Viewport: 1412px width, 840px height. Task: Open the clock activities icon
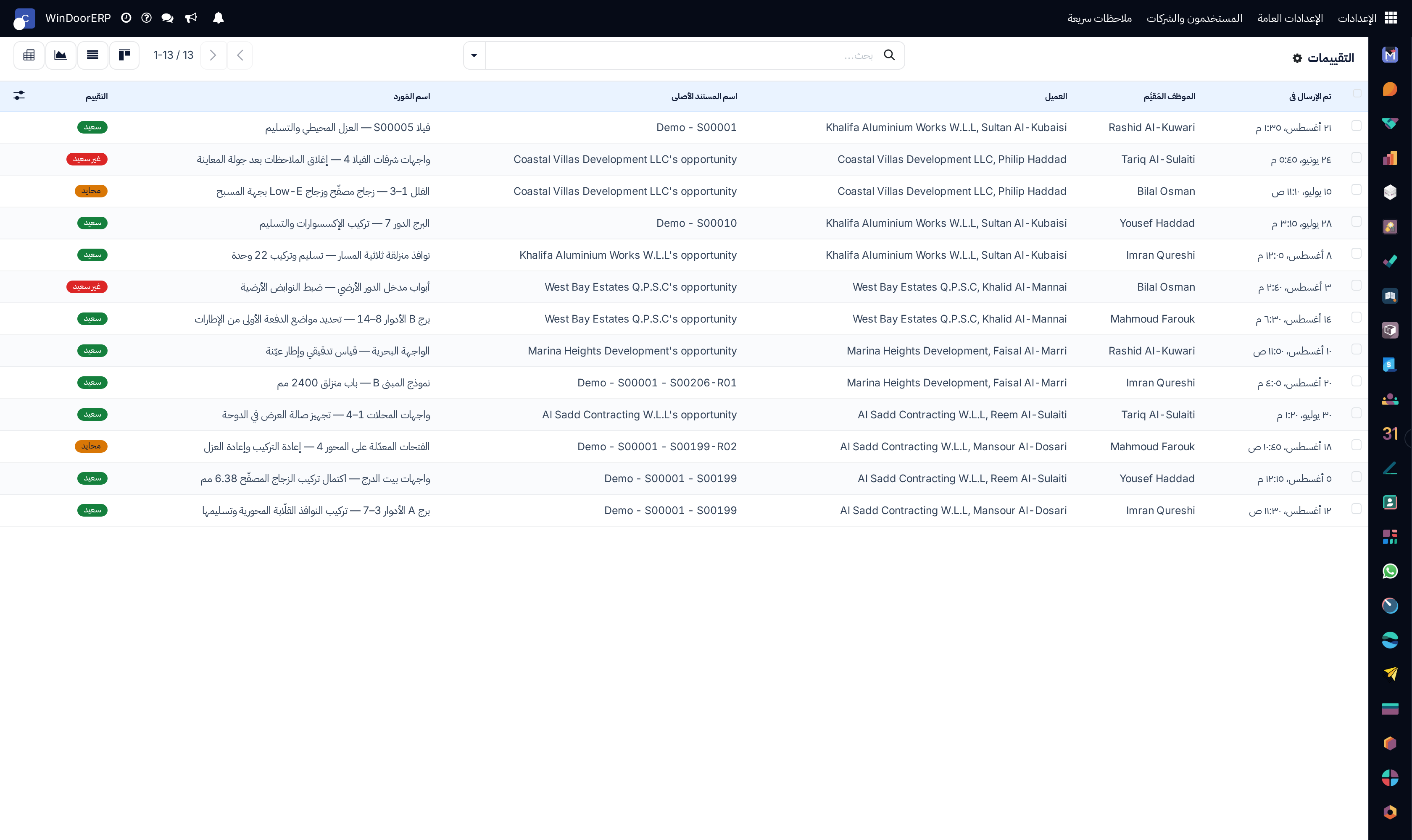click(126, 18)
